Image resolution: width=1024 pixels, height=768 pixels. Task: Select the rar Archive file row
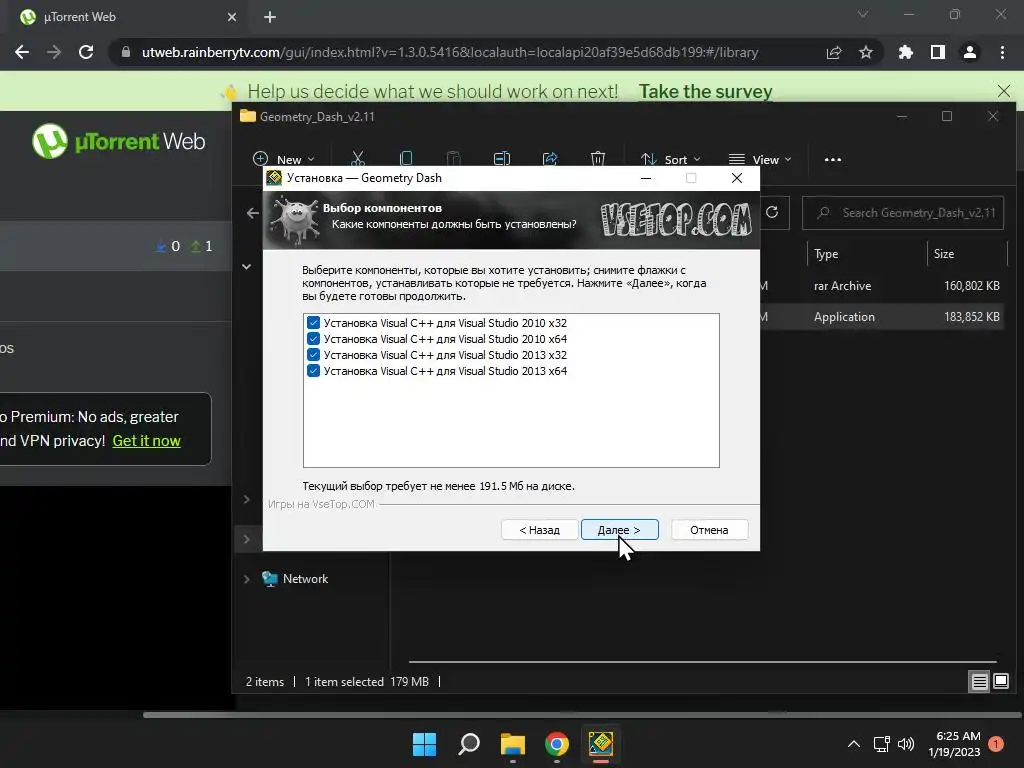click(x=882, y=285)
